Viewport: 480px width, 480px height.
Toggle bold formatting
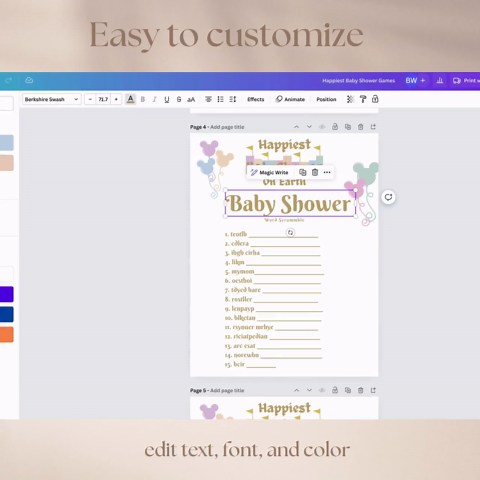[143, 99]
